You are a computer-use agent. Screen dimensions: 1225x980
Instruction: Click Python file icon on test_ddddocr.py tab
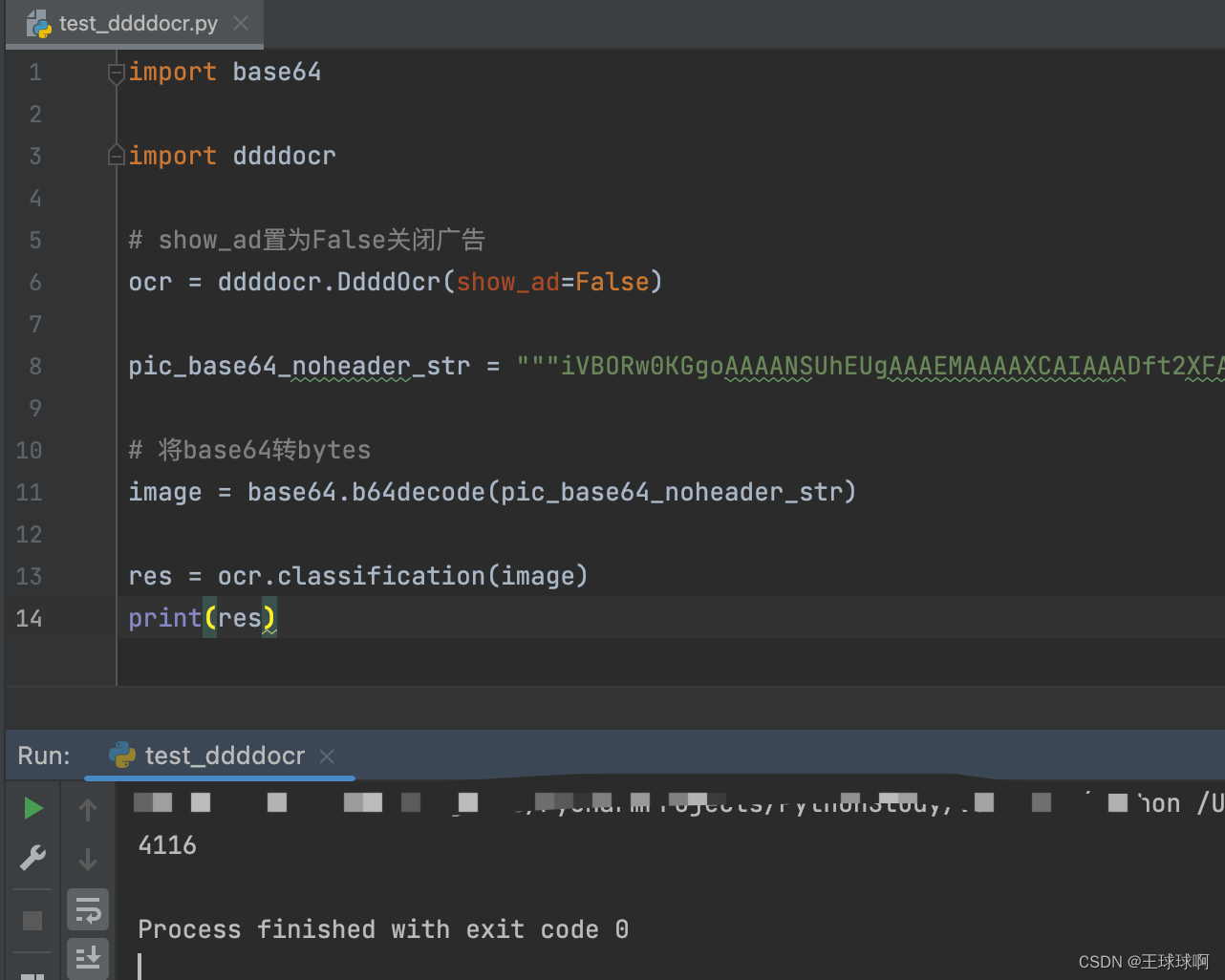[x=39, y=24]
